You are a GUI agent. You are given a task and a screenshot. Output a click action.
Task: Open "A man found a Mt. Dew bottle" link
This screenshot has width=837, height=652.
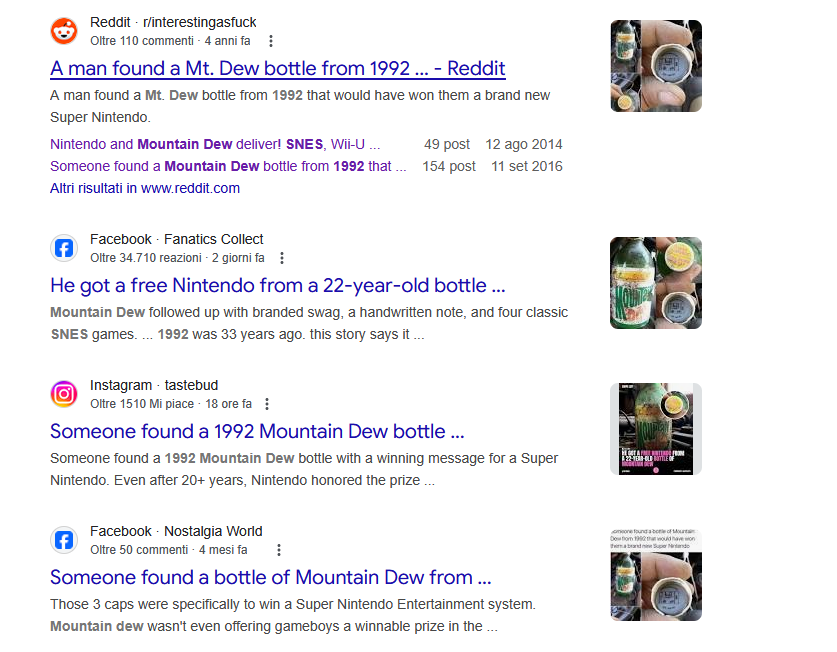[x=277, y=69]
